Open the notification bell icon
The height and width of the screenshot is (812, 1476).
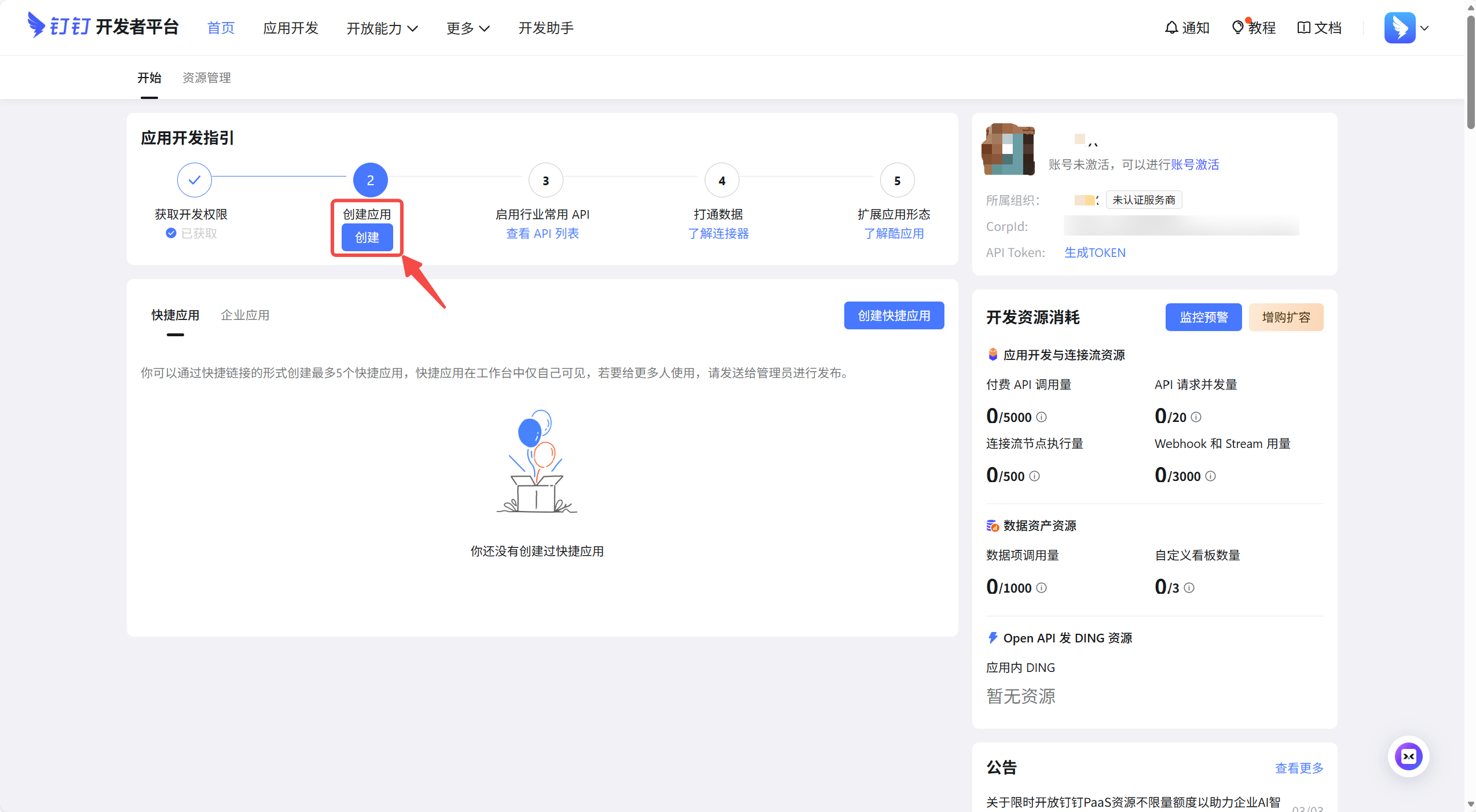pos(1171,27)
